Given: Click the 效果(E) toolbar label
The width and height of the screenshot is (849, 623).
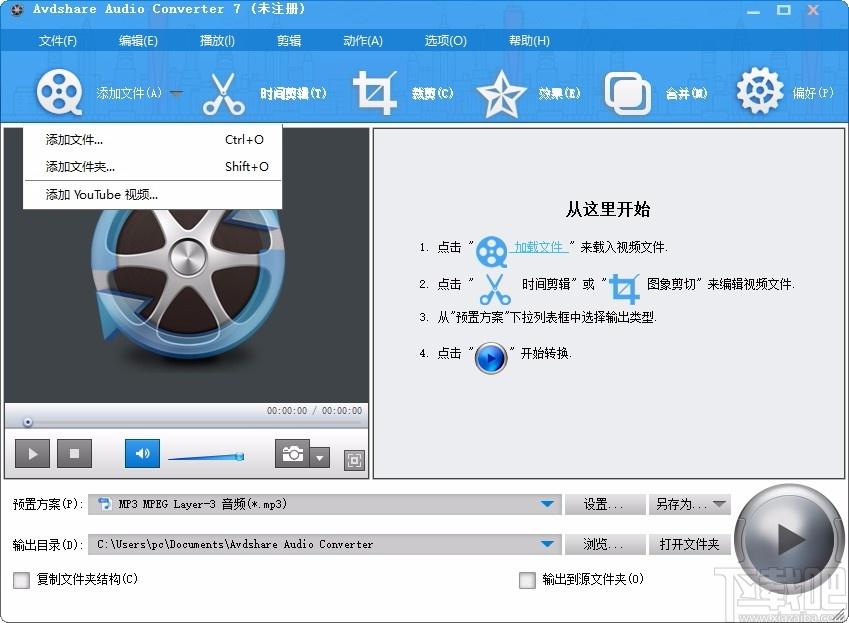Looking at the screenshot, I should [x=559, y=94].
